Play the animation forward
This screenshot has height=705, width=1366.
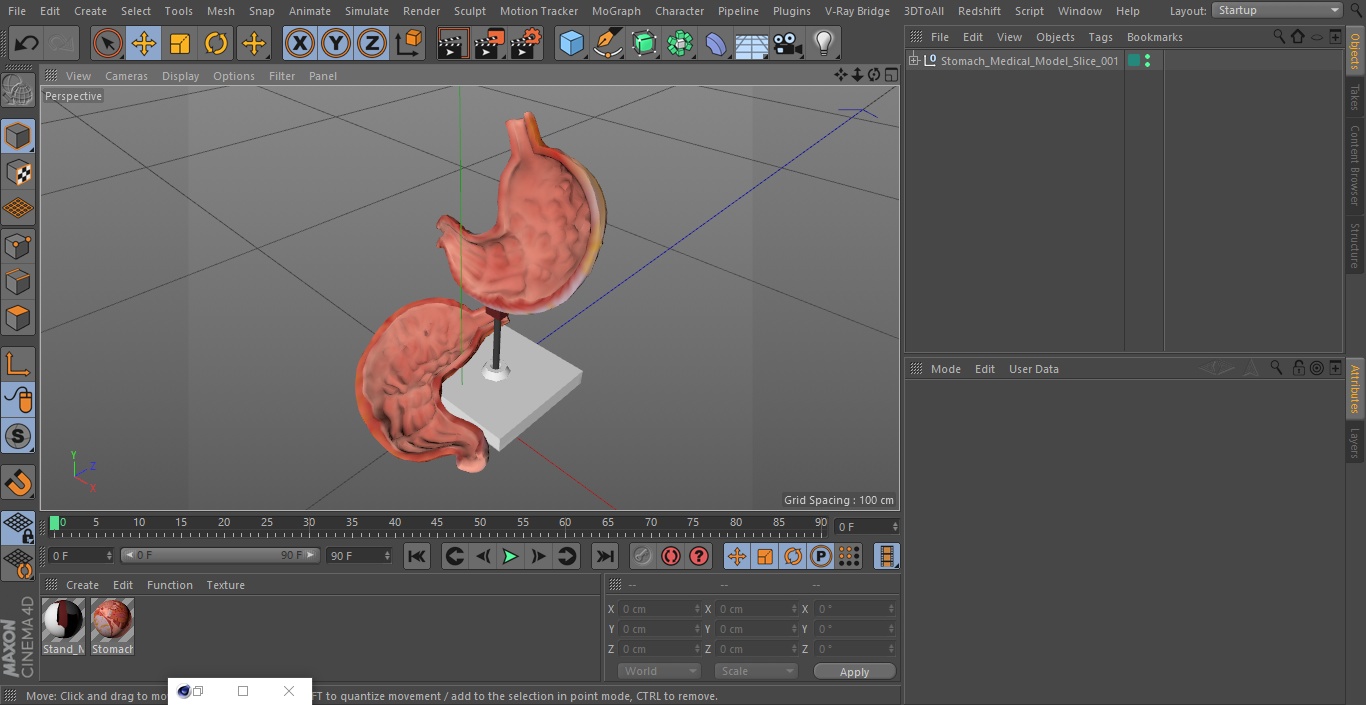click(510, 556)
